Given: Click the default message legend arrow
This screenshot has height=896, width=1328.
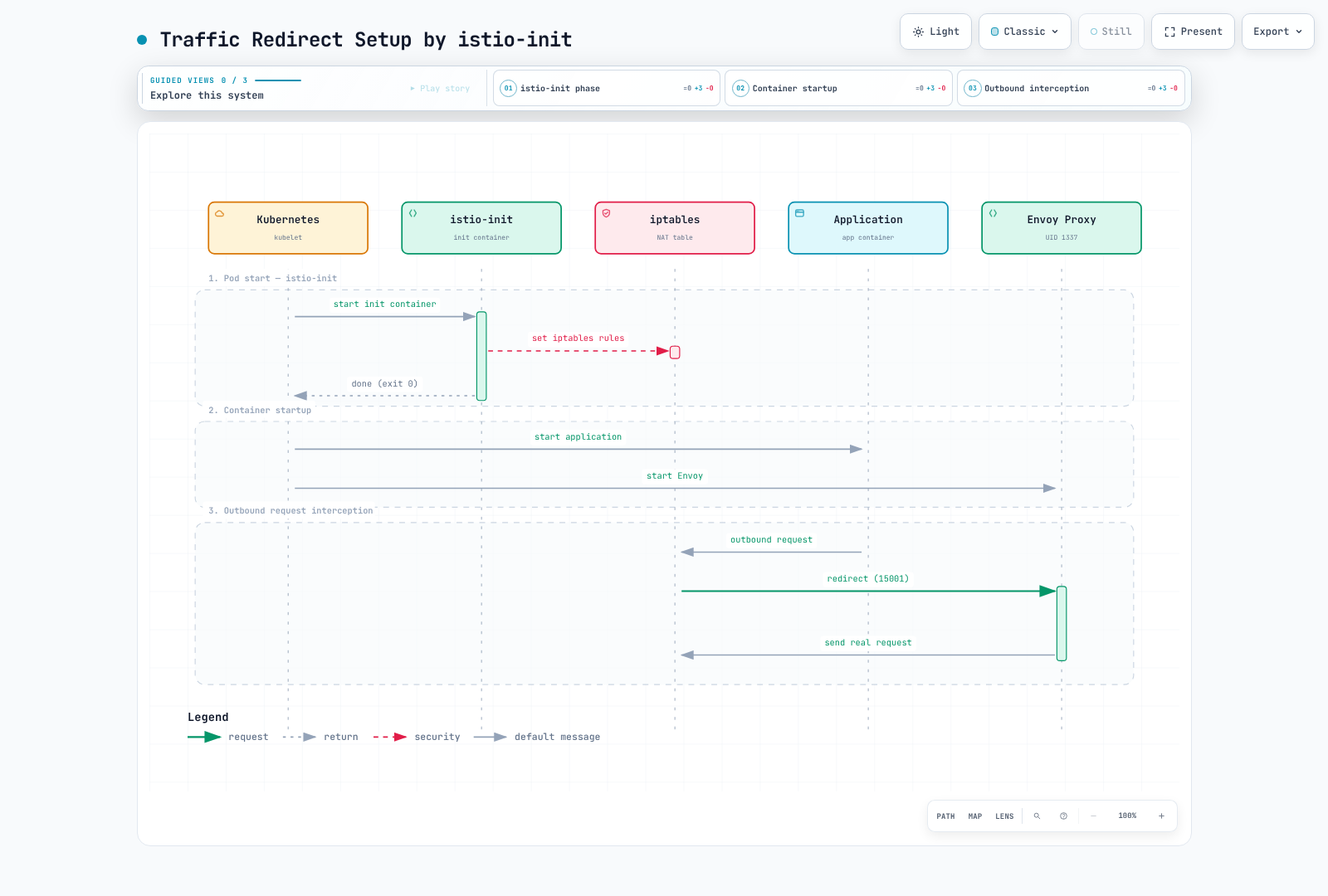Looking at the screenshot, I should (491, 737).
